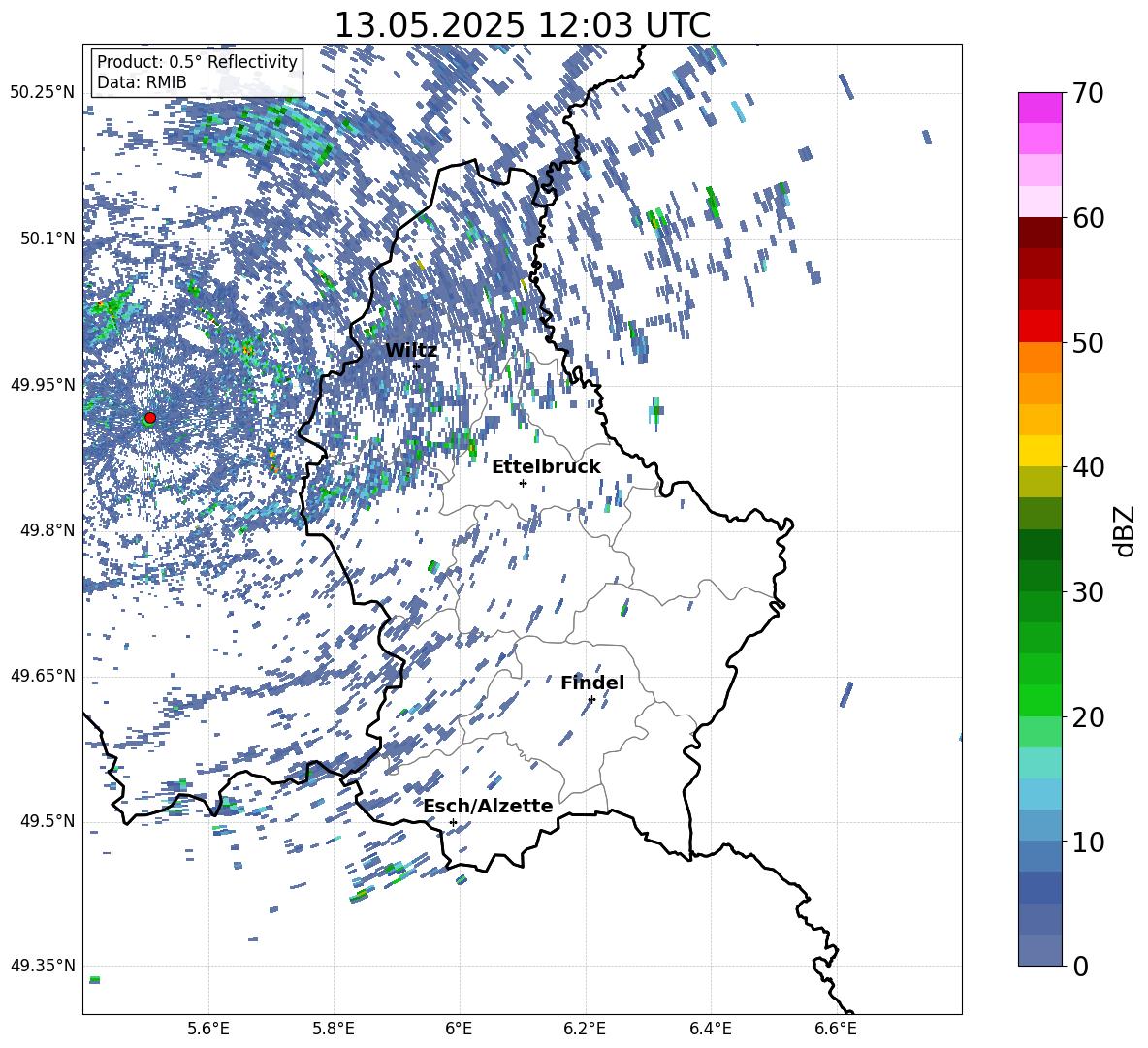Click the 6.2°E longitude label
The width and height of the screenshot is (1148, 1048).
585,1029
